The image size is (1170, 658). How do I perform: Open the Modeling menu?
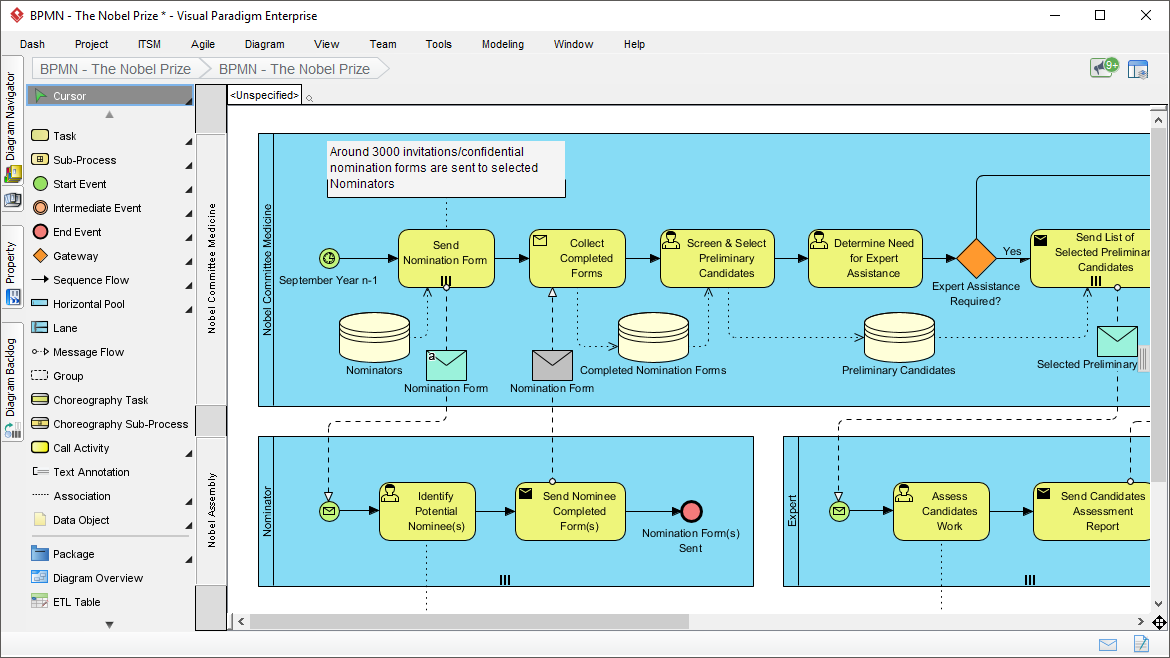(x=503, y=44)
